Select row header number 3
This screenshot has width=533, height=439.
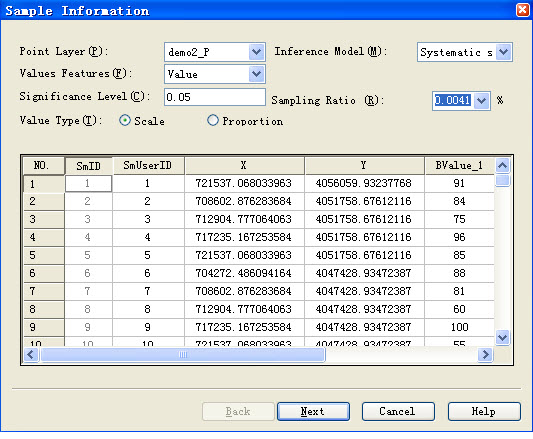pos(44,219)
